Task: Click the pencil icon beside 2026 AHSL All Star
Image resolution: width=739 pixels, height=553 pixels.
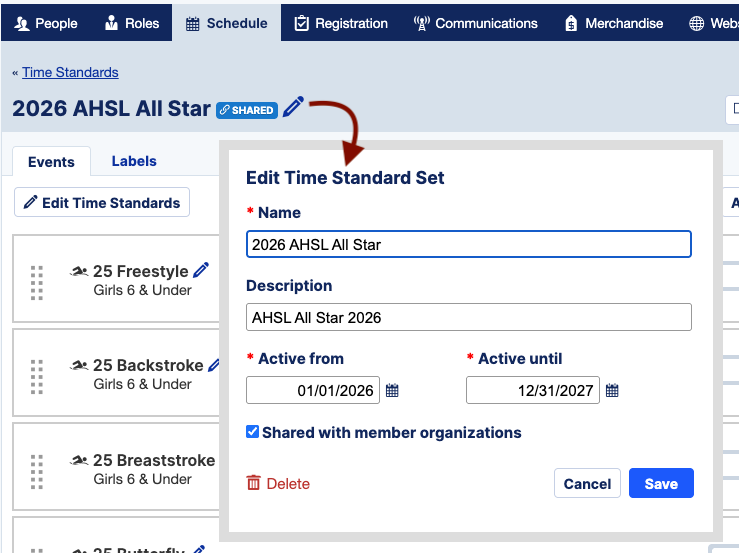Action: (x=293, y=107)
